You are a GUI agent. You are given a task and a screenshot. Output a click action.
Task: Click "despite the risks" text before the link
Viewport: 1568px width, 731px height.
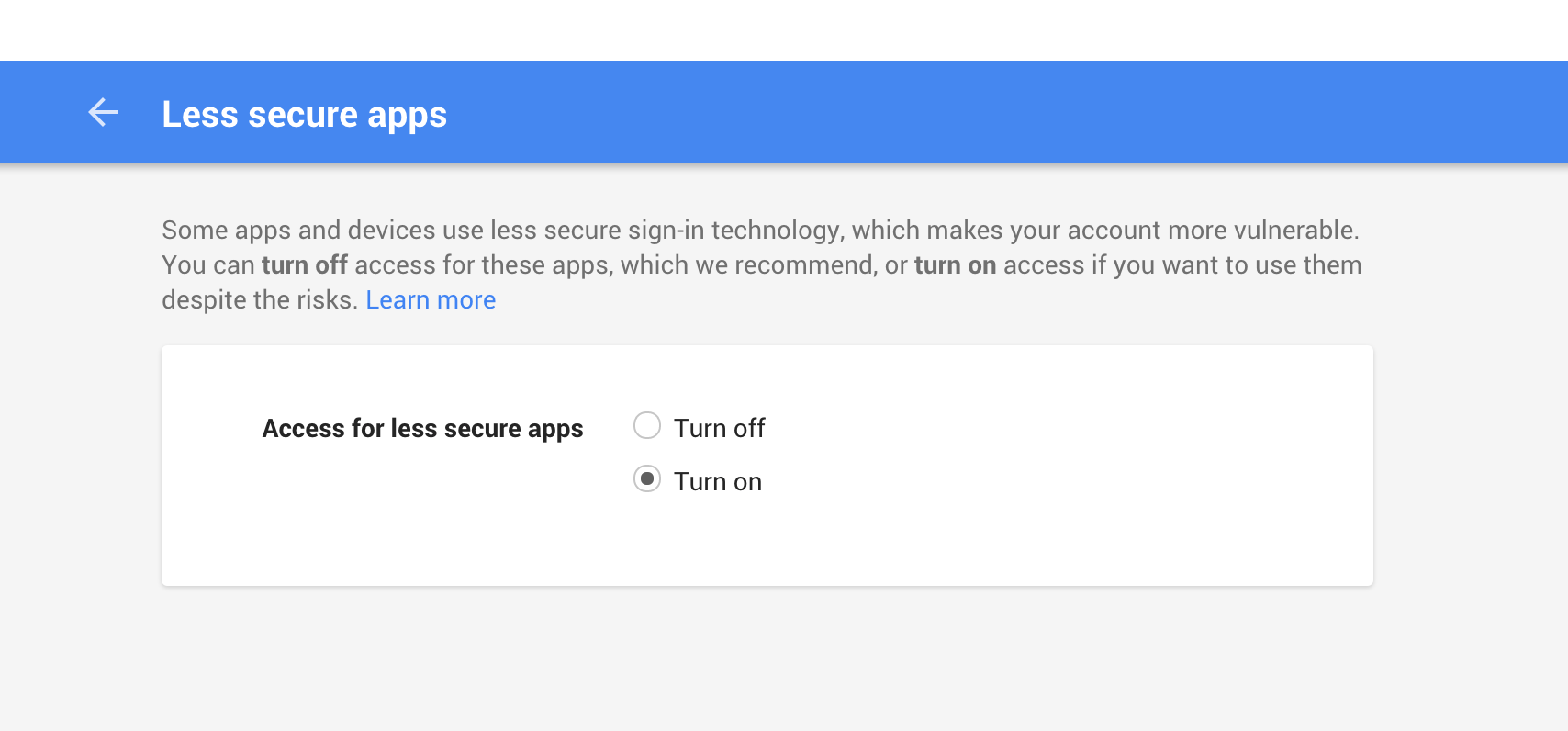259,300
